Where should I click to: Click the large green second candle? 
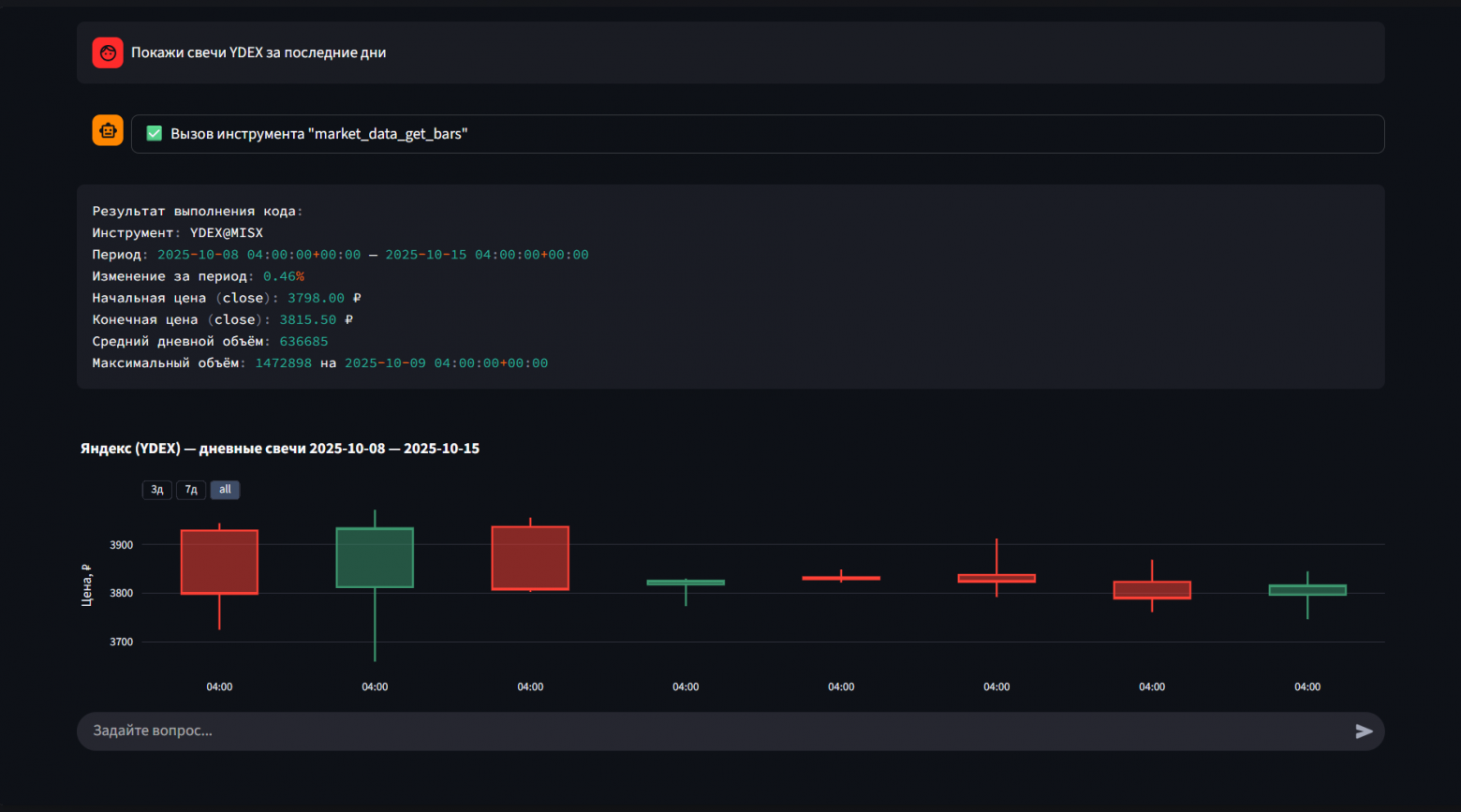(375, 557)
